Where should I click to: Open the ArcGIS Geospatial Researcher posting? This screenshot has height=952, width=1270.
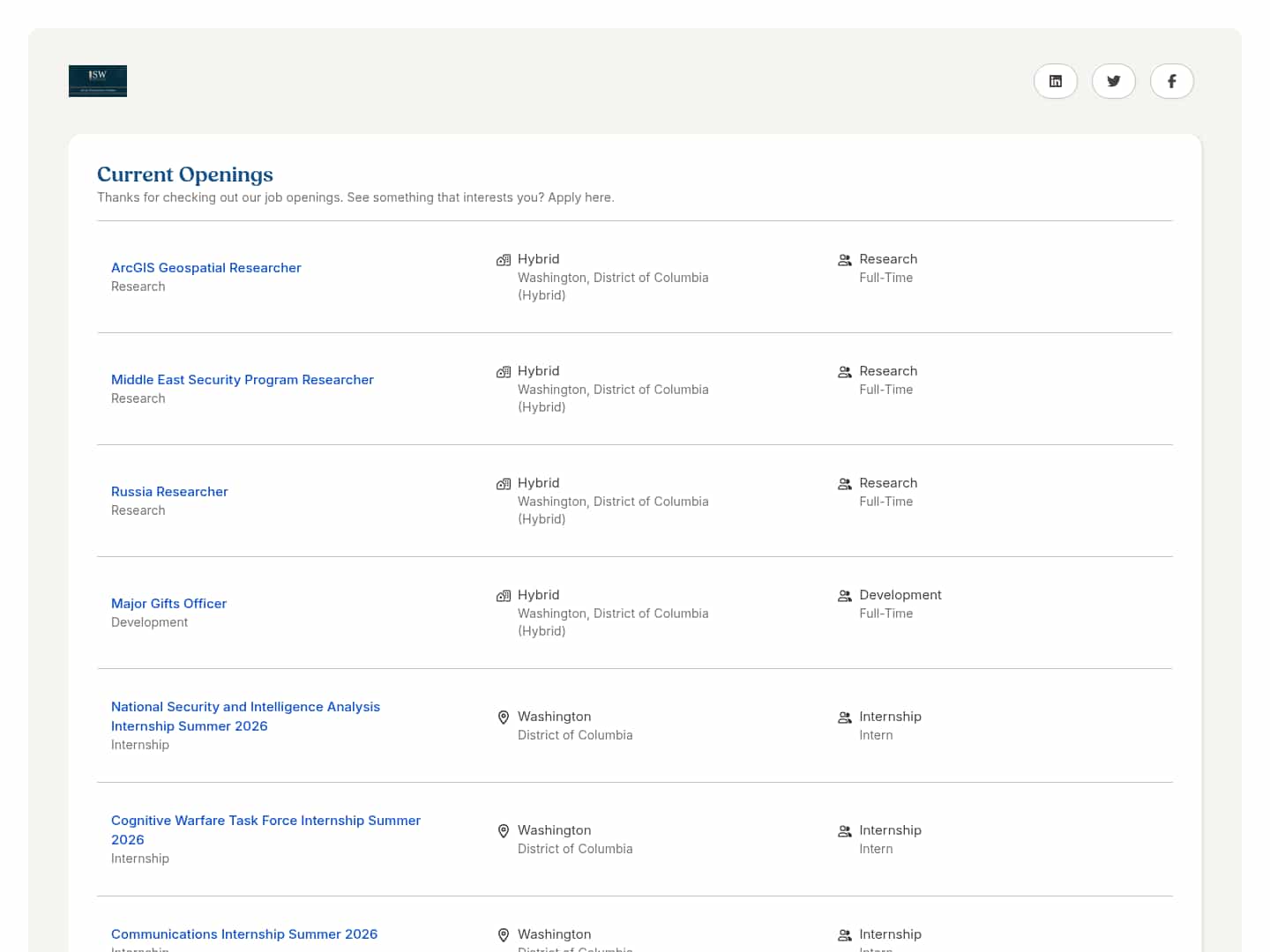pos(205,268)
